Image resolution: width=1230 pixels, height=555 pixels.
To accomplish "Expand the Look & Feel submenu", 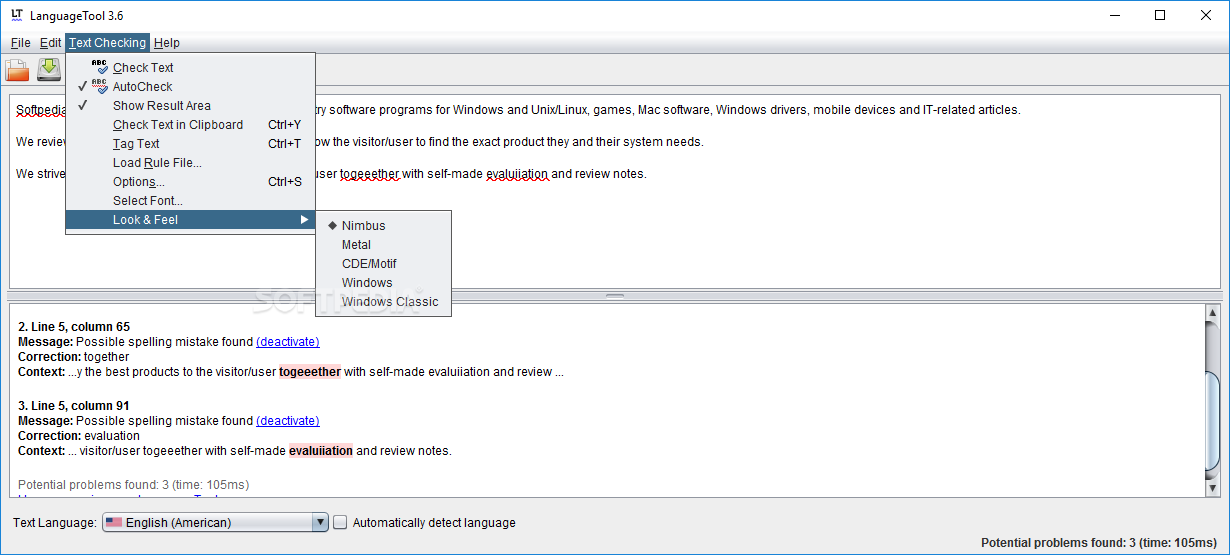I will (x=190, y=220).
